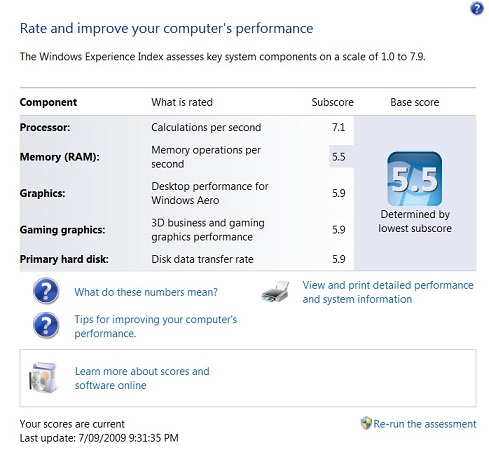Click the 5.5 base score badge
489x457 pixels.
415,179
